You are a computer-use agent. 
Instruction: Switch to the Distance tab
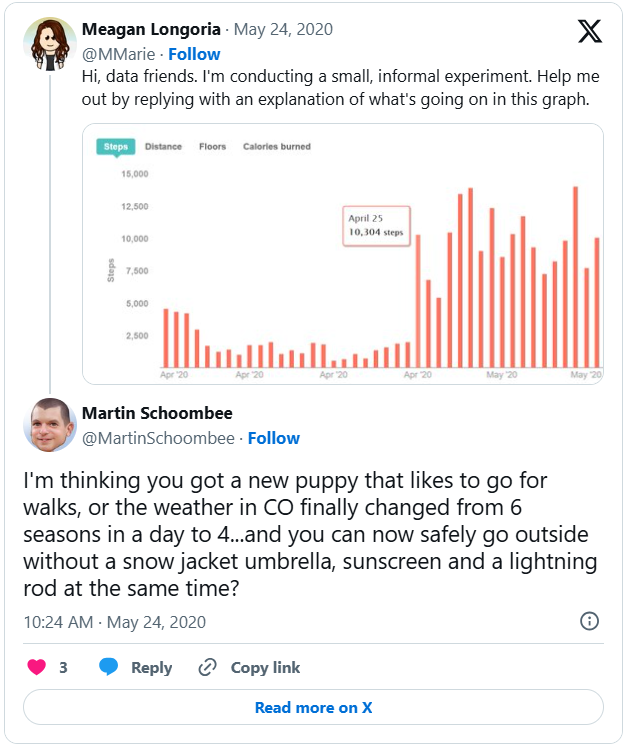coord(163,147)
